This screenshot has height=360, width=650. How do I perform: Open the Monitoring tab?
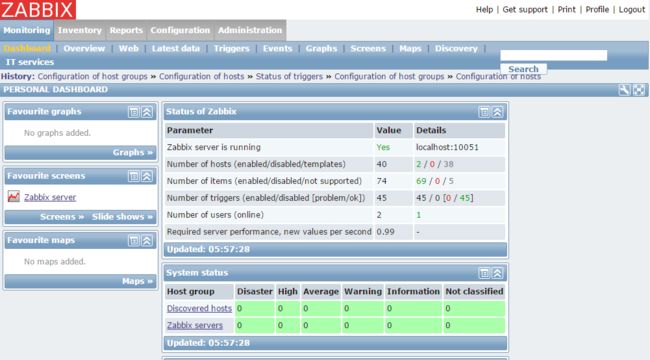27,30
